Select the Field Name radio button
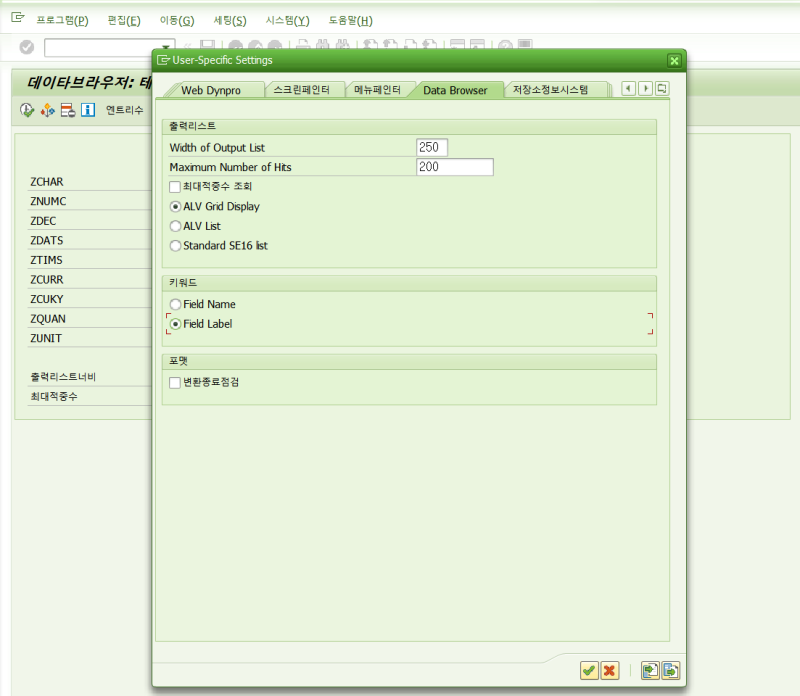 (175, 305)
